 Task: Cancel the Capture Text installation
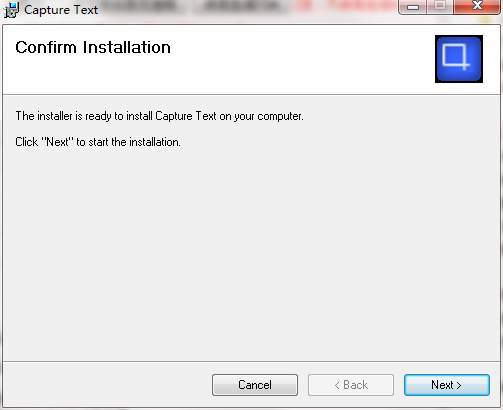tap(255, 385)
